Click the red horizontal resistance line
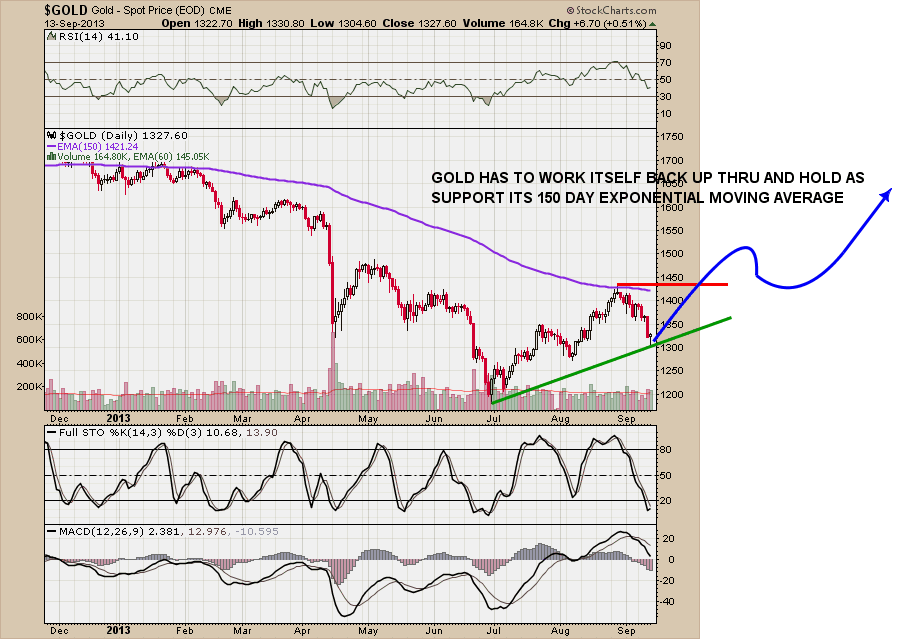The width and height of the screenshot is (900, 639). click(672, 285)
